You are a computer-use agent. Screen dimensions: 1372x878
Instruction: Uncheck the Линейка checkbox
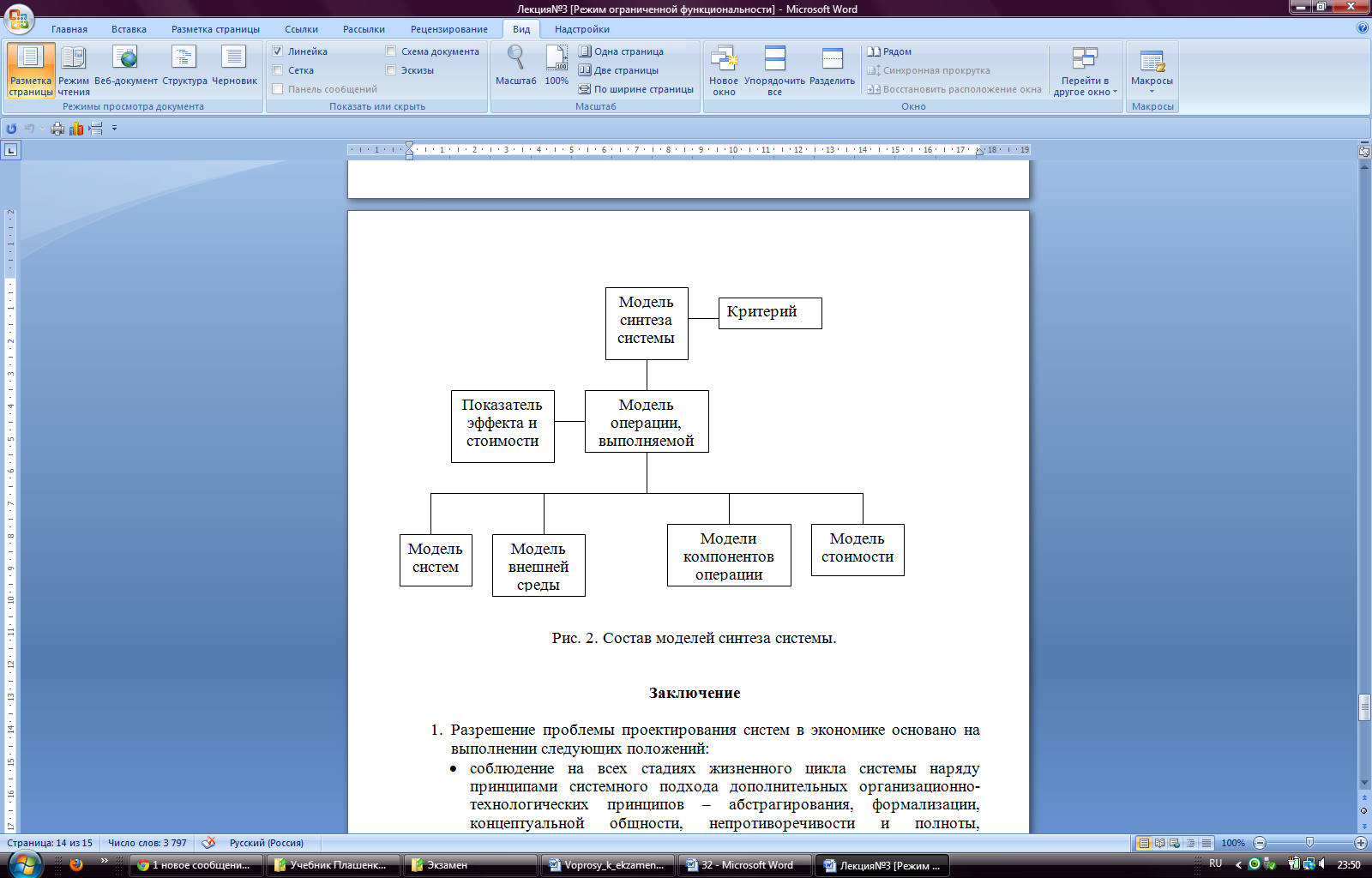point(278,51)
